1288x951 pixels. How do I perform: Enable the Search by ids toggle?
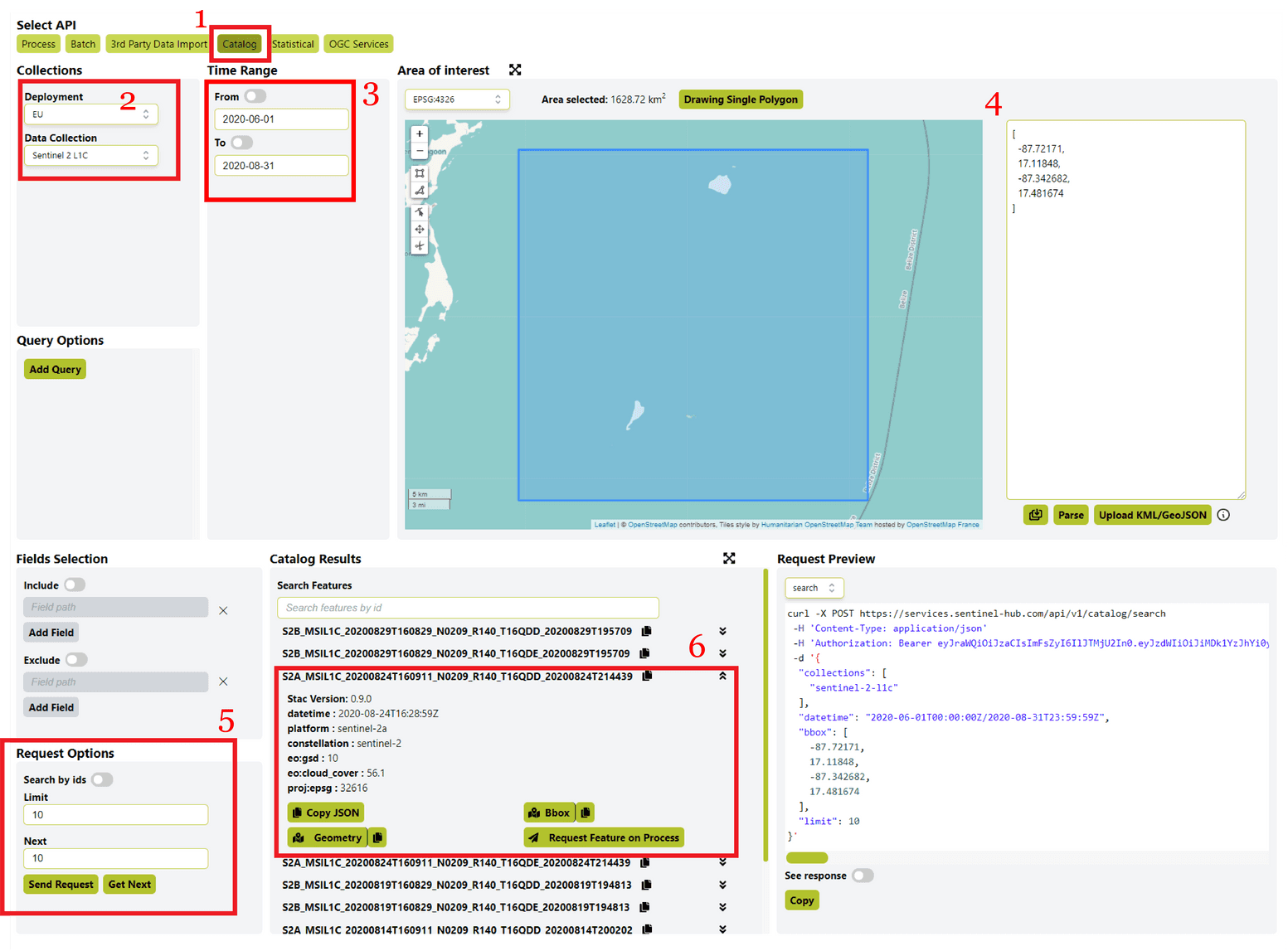pyautogui.click(x=102, y=779)
